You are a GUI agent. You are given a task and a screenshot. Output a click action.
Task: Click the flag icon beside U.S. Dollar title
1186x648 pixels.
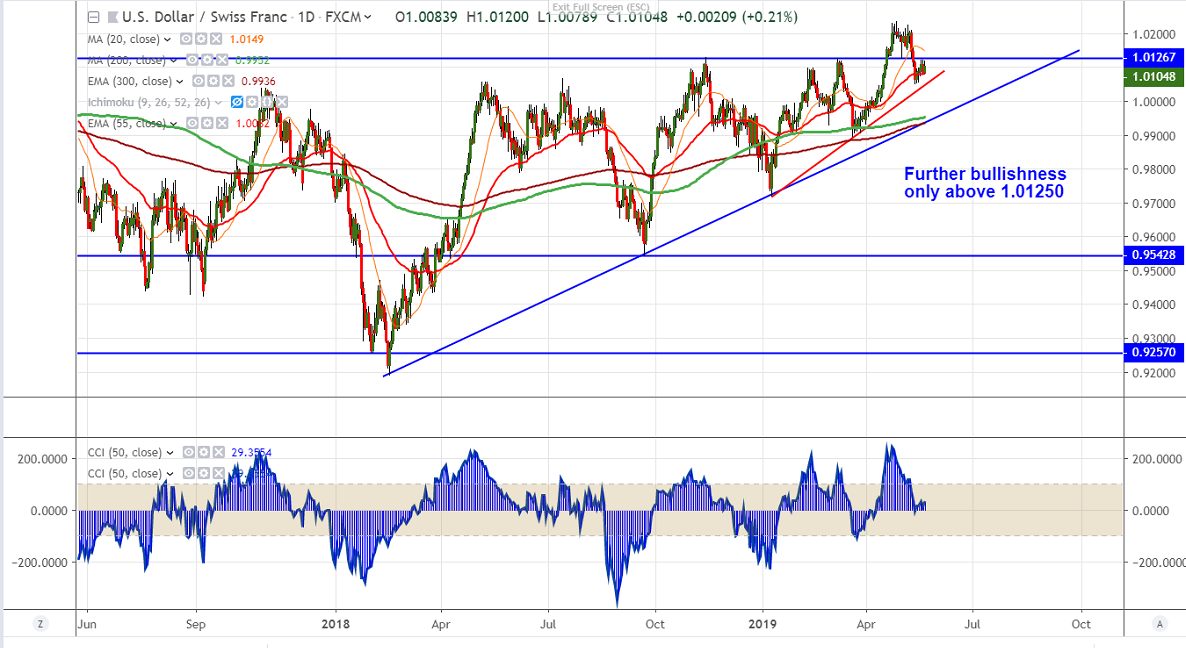(x=112, y=17)
